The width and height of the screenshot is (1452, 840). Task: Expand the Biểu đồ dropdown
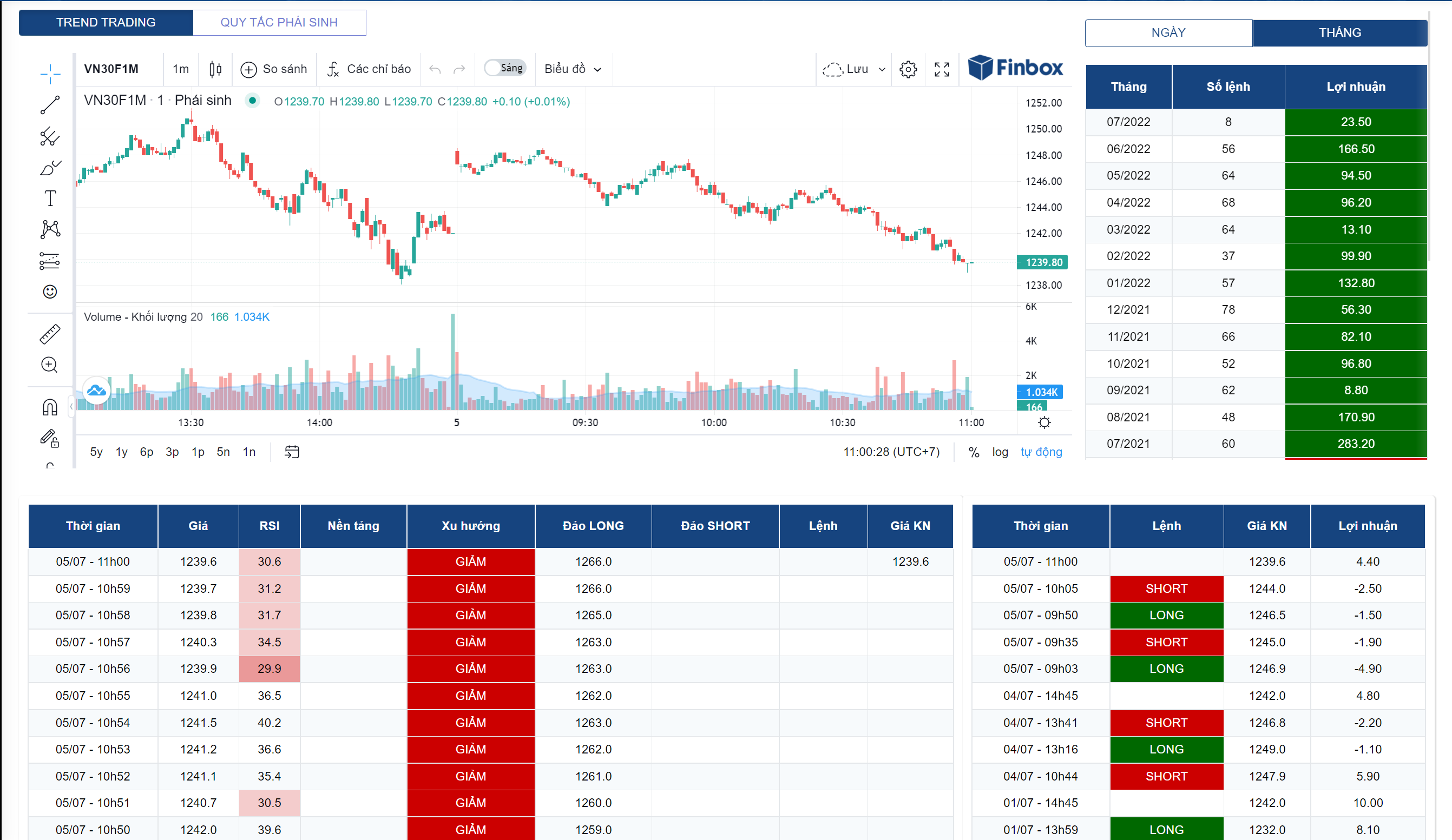pos(573,69)
